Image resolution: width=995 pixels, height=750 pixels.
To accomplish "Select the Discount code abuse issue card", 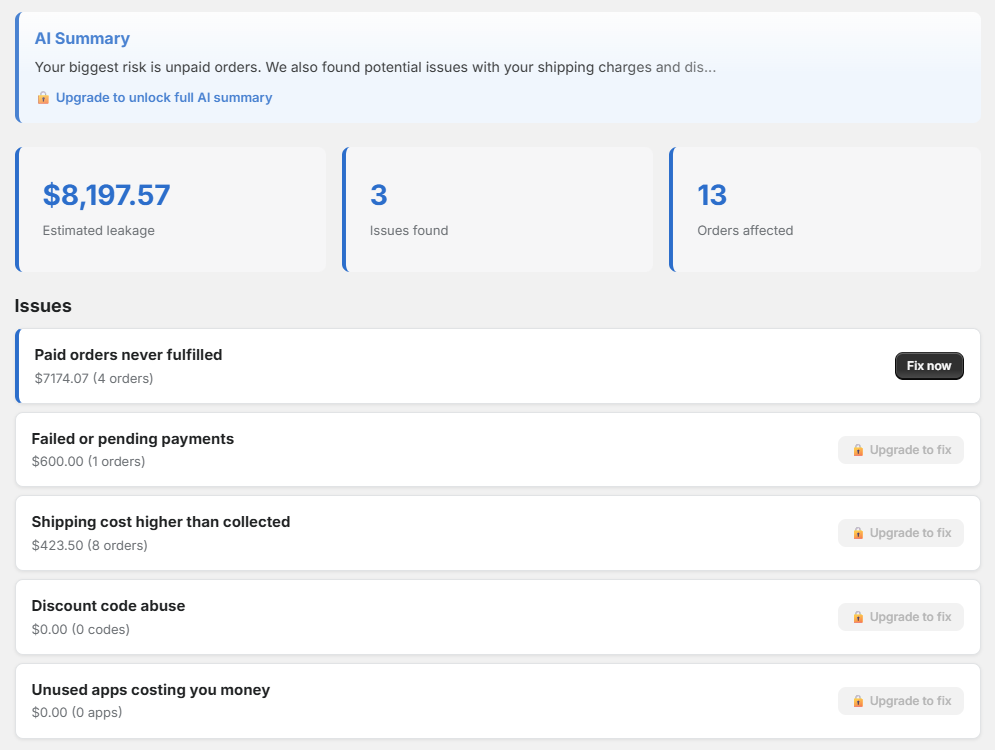I will tap(498, 617).
